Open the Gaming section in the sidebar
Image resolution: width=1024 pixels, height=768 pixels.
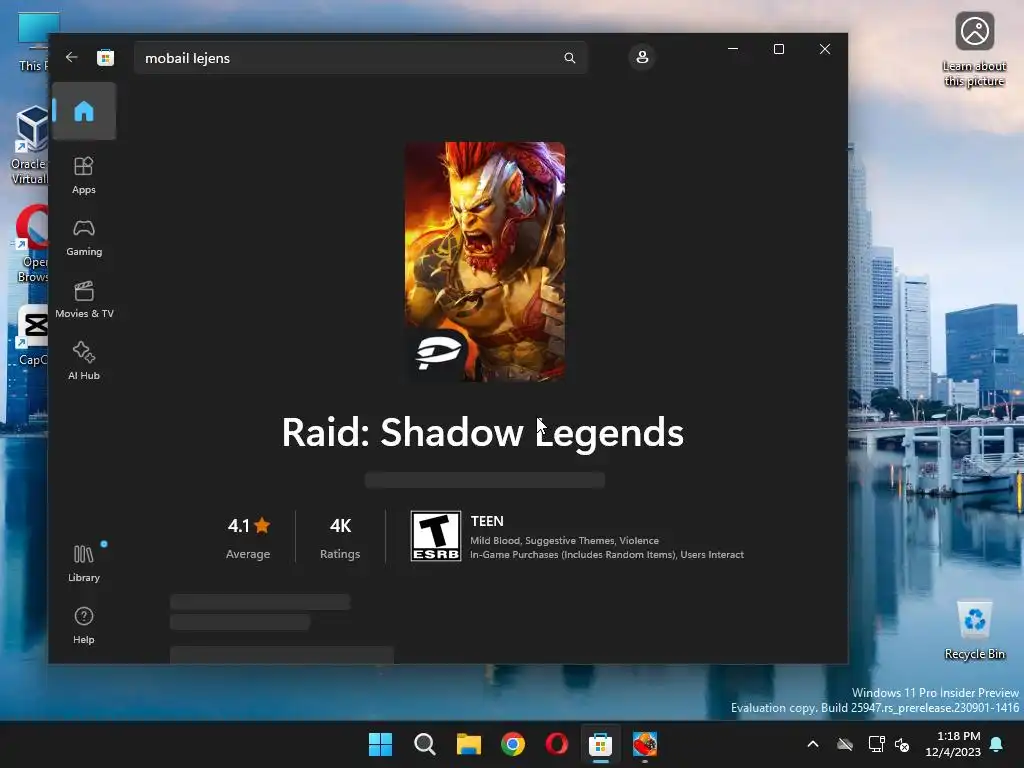84,238
